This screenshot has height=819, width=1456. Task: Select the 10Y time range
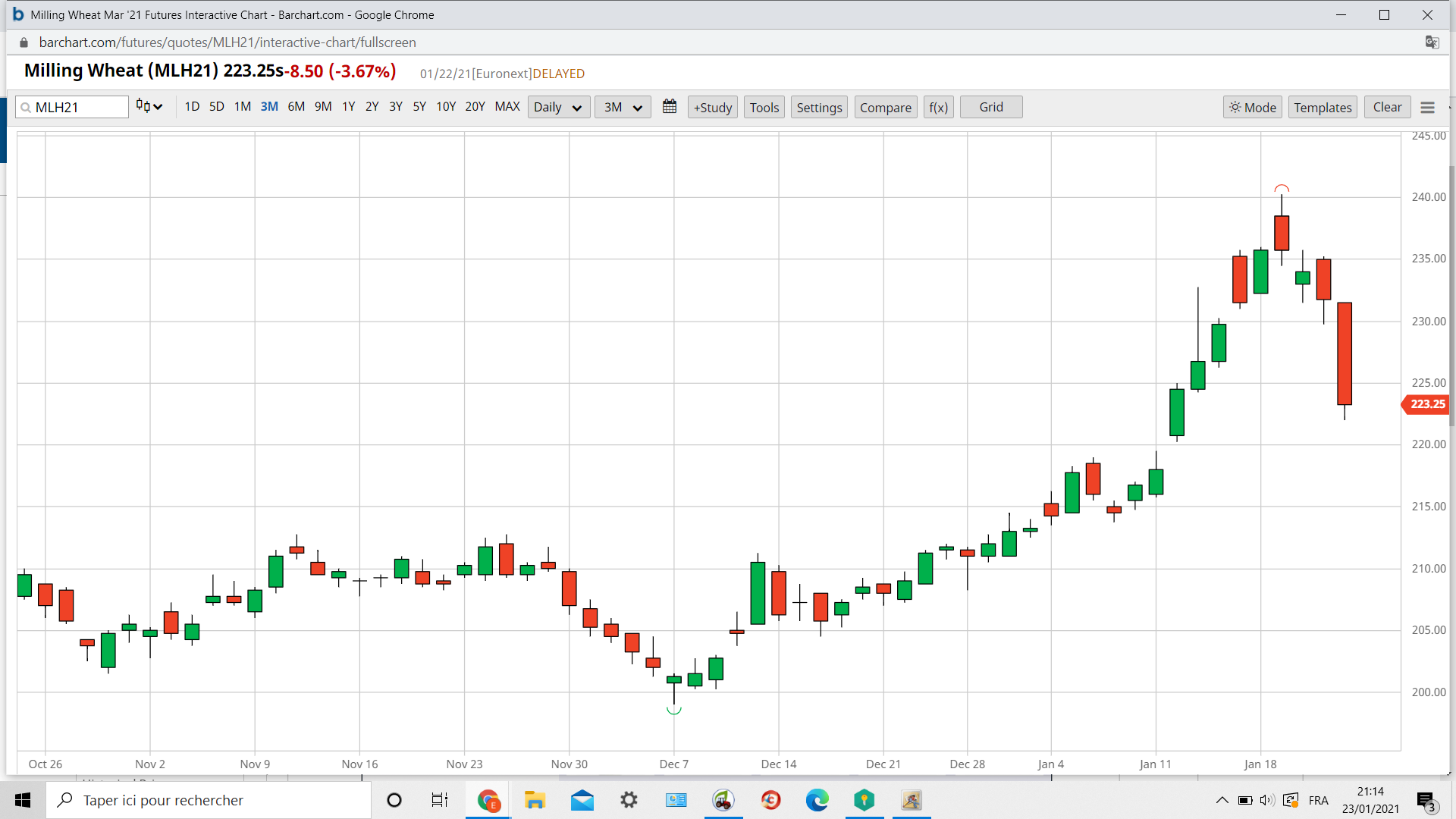point(446,107)
